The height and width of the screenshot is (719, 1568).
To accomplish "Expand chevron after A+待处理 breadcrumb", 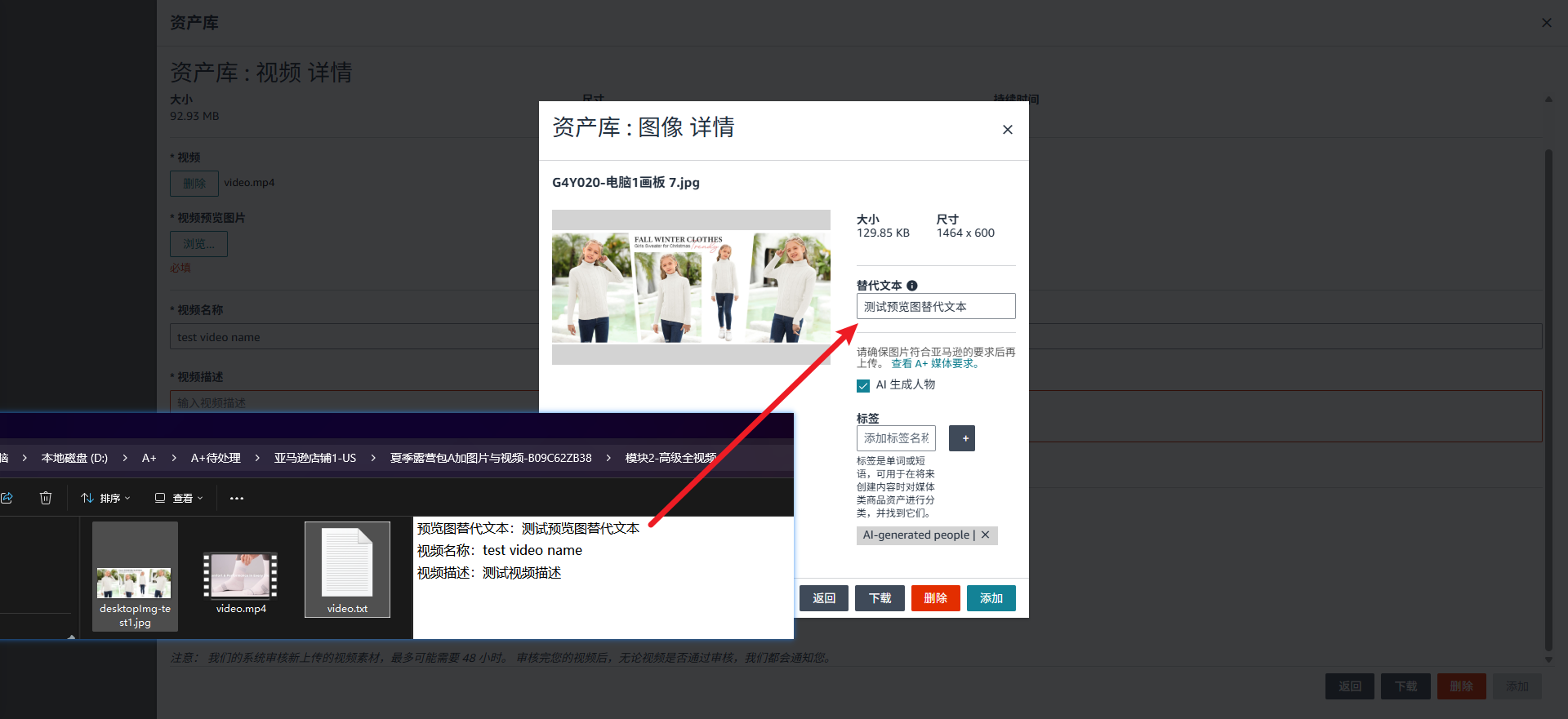I will [257, 458].
